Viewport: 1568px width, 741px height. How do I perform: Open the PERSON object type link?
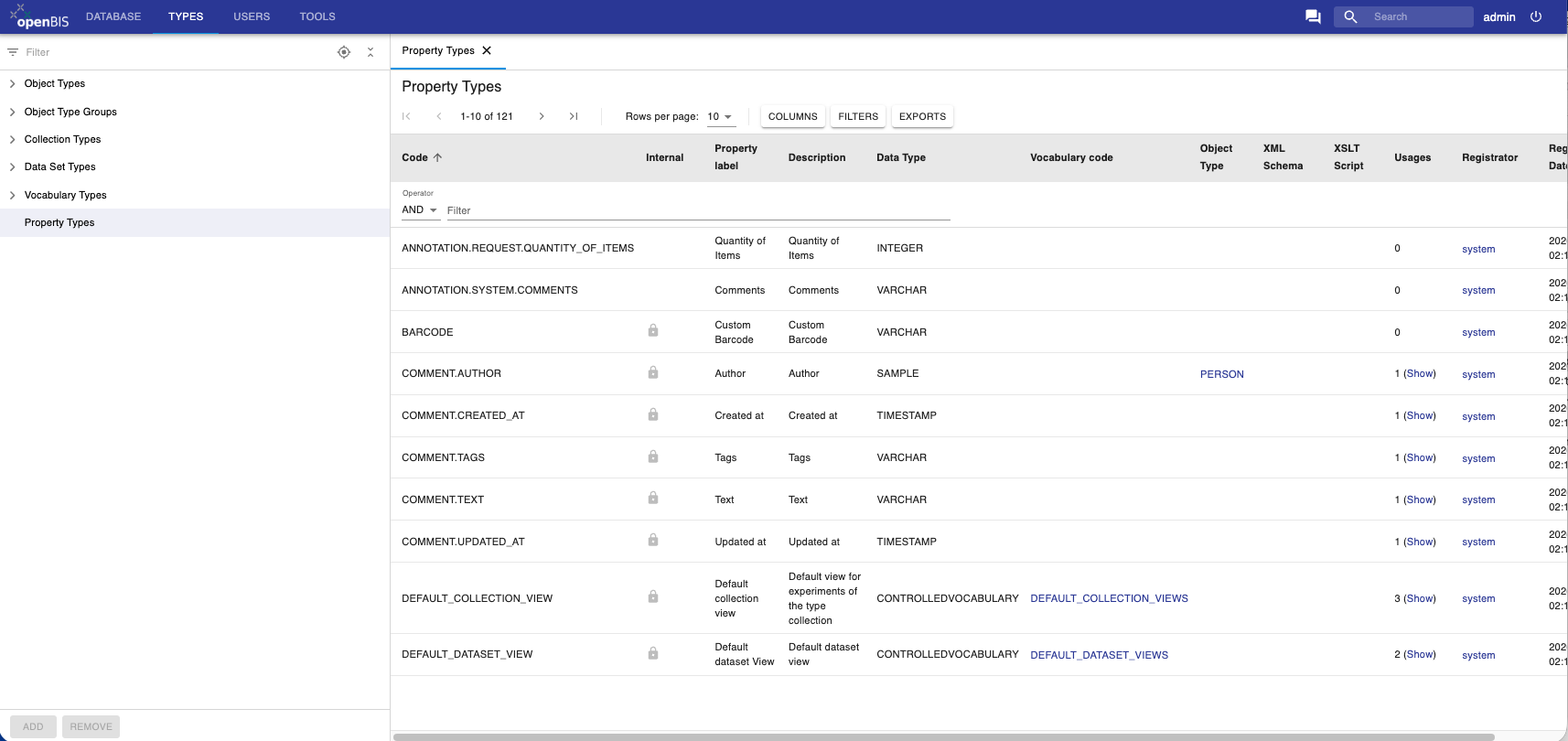pyautogui.click(x=1222, y=374)
